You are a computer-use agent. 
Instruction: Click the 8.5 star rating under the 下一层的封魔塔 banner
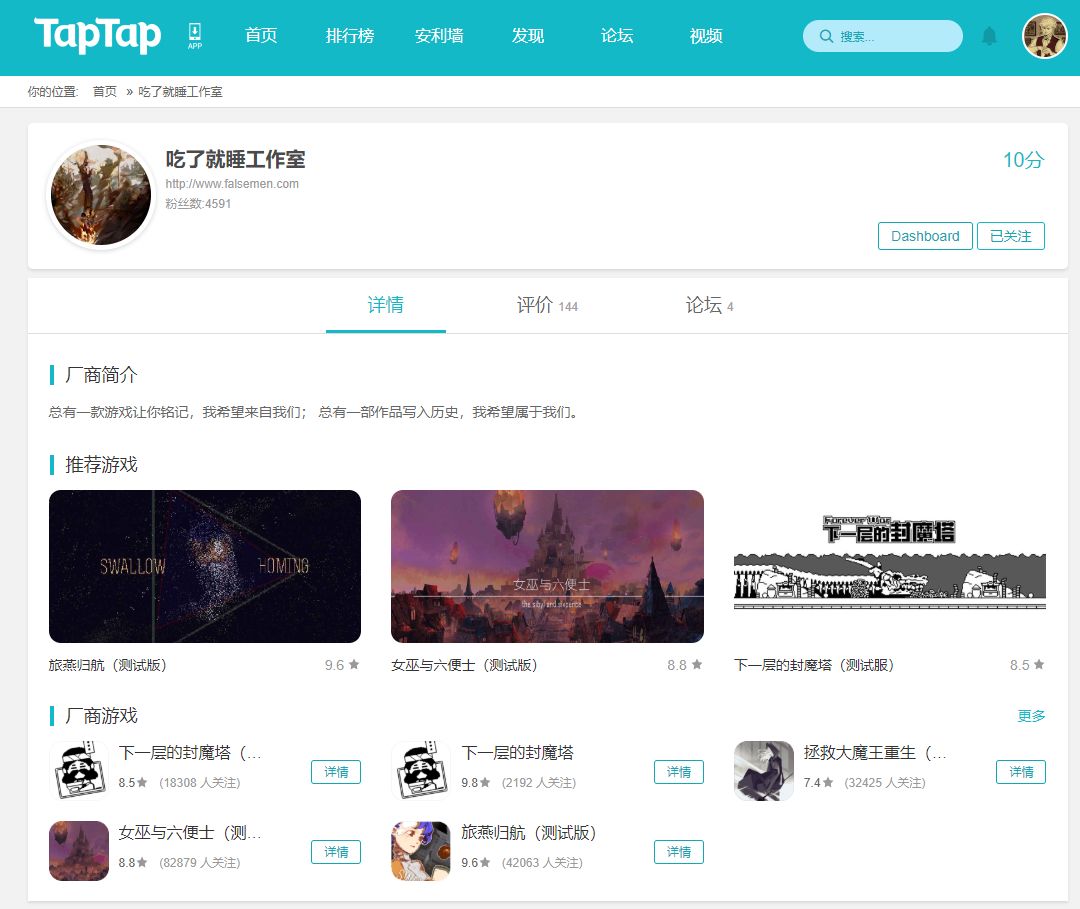click(x=1027, y=665)
